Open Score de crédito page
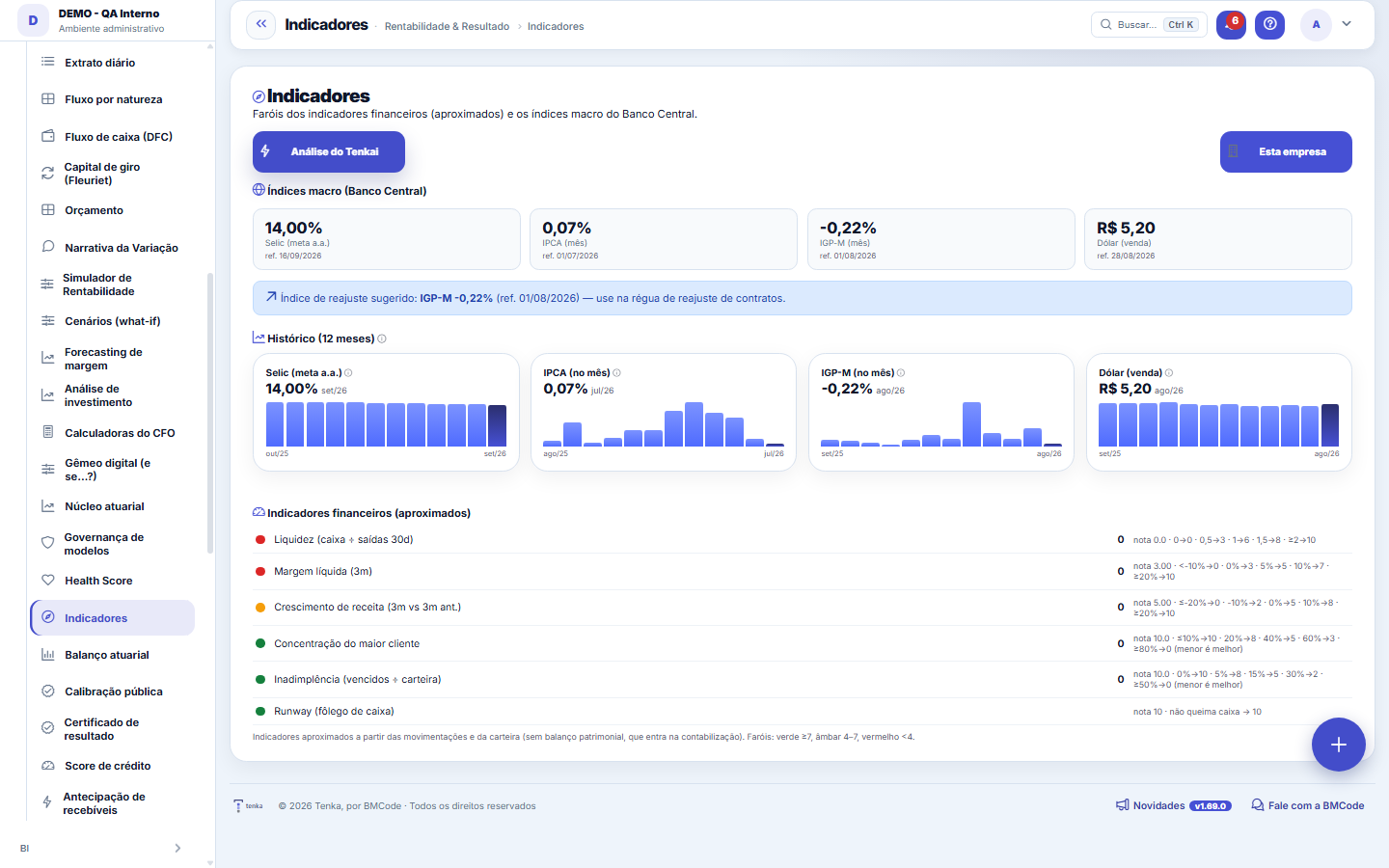This screenshot has height=868, width=1389. pos(112,766)
